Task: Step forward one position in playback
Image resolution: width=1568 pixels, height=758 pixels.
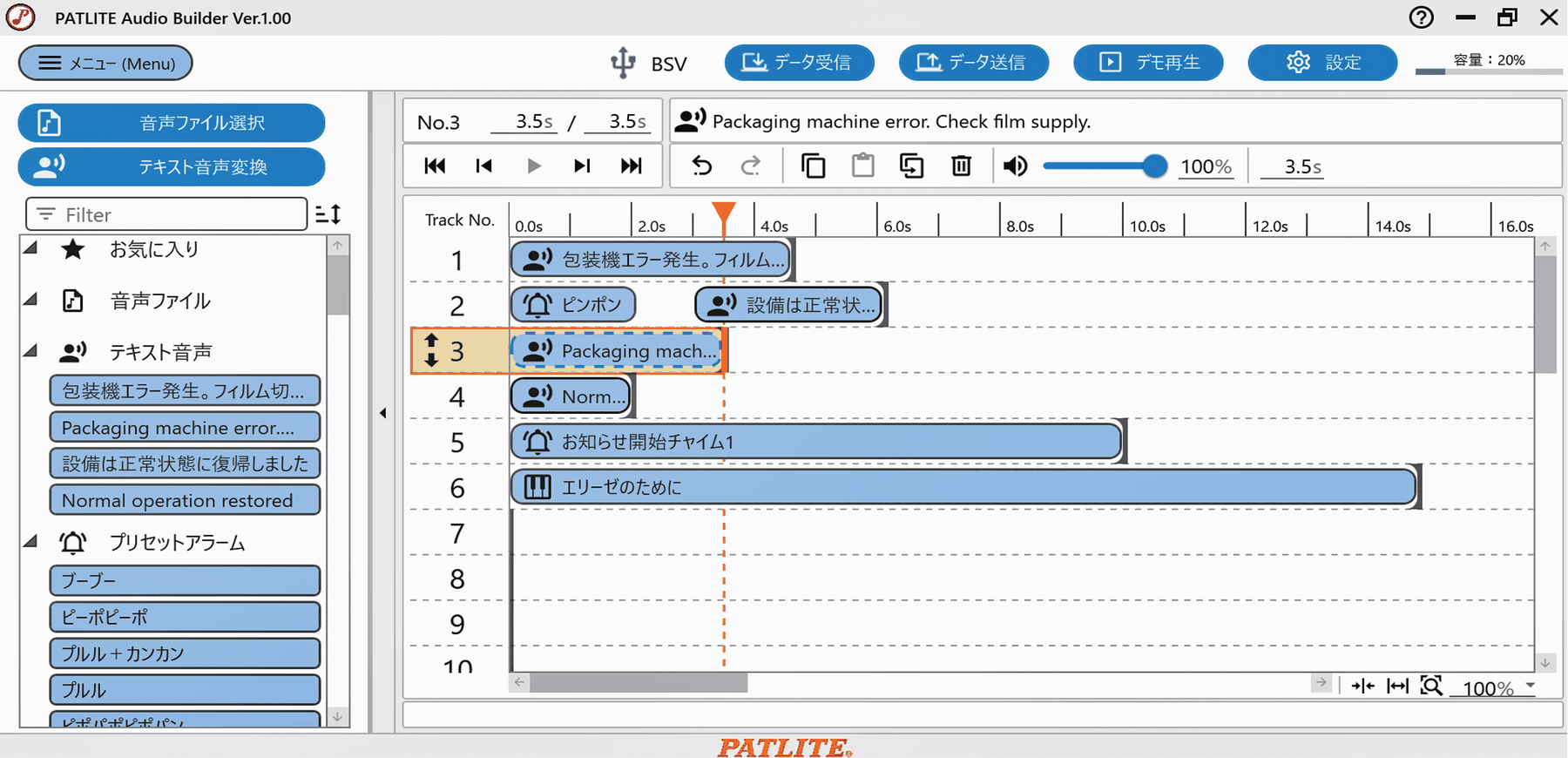Action: 582,166
